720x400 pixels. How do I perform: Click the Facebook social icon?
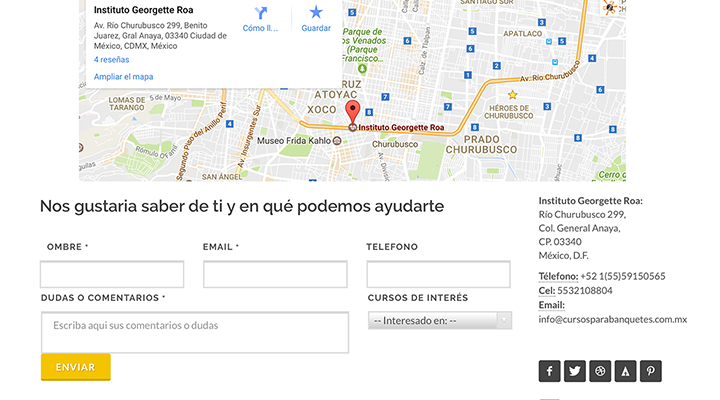tap(549, 371)
